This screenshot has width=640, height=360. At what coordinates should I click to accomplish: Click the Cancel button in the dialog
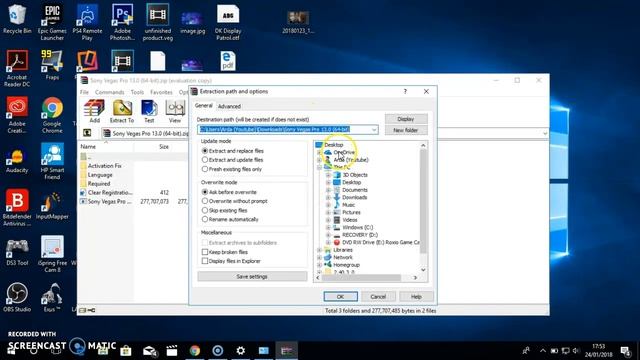click(378, 296)
